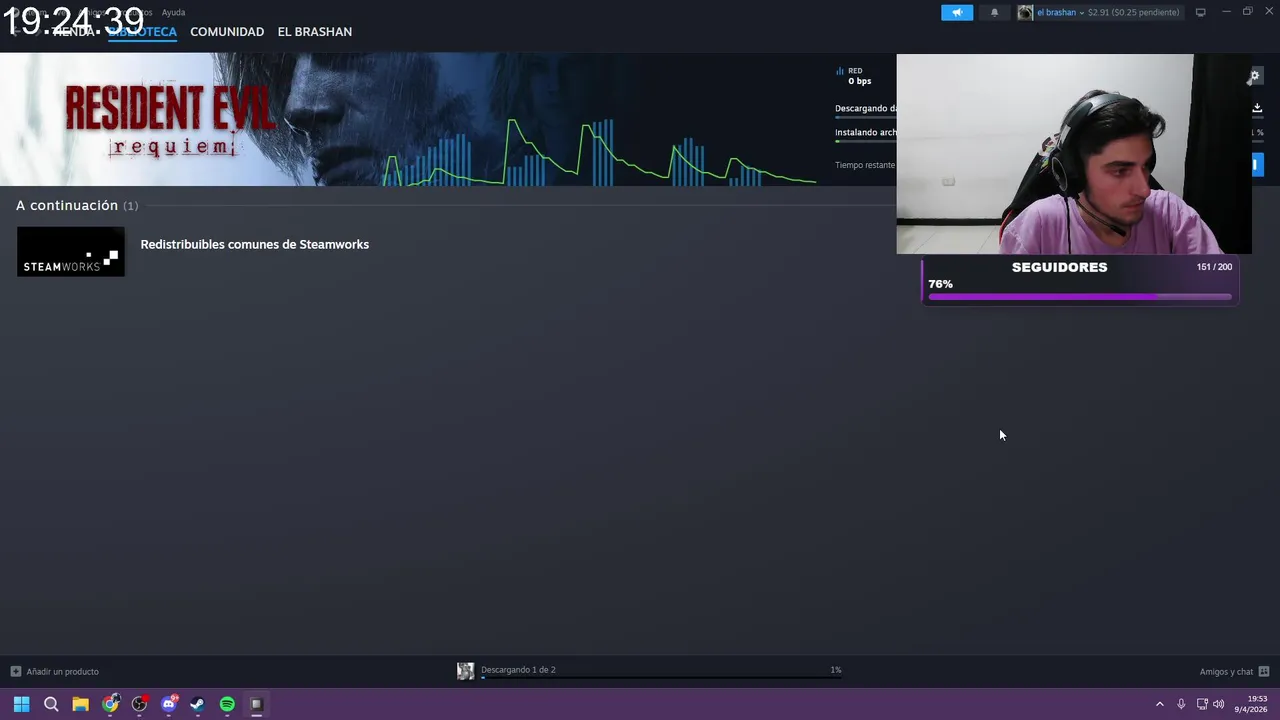The width and height of the screenshot is (1280, 720).
Task: Click the download arrow icon
Action: tap(1257, 108)
